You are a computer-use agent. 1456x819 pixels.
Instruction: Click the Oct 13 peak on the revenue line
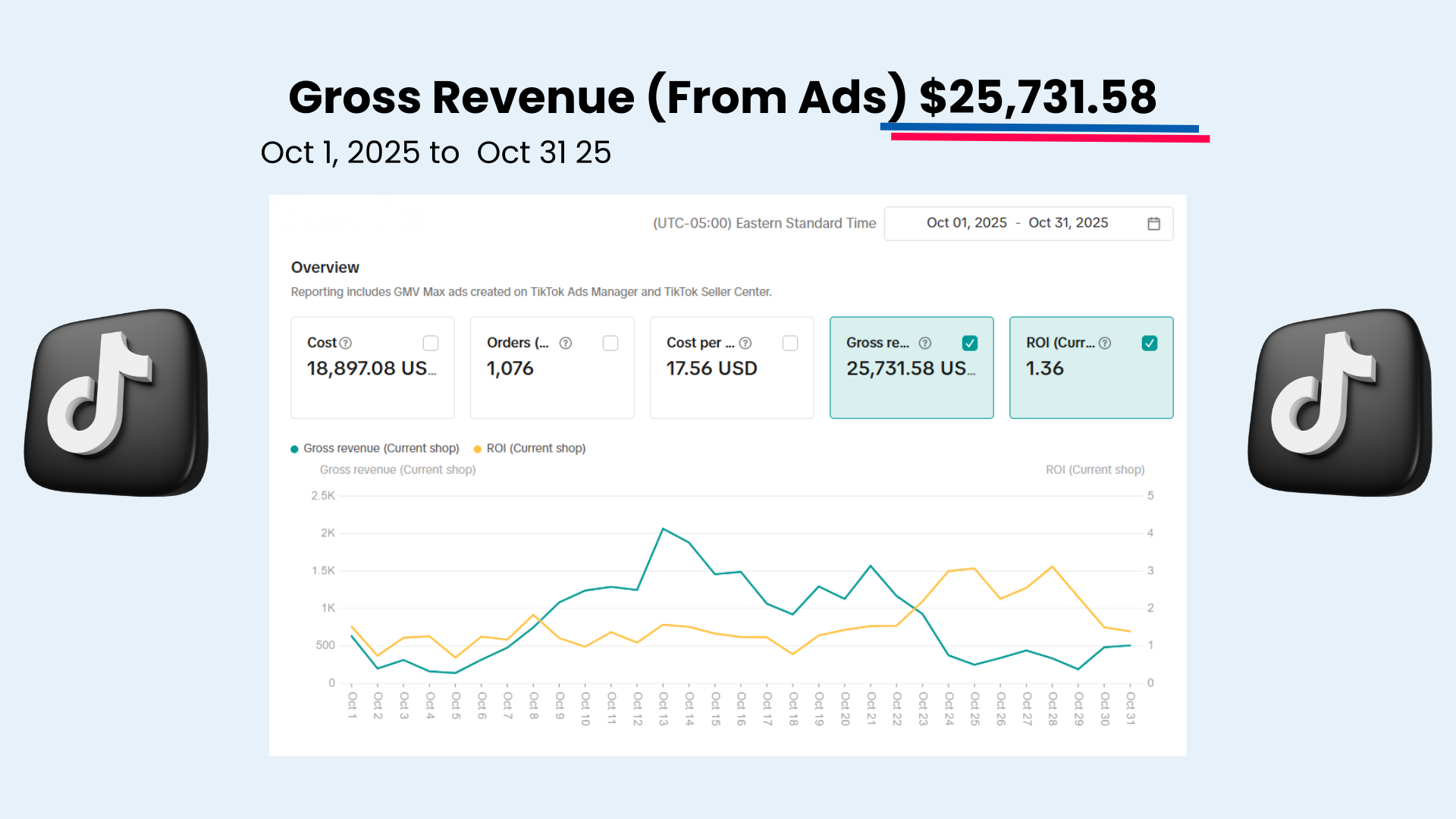664,529
